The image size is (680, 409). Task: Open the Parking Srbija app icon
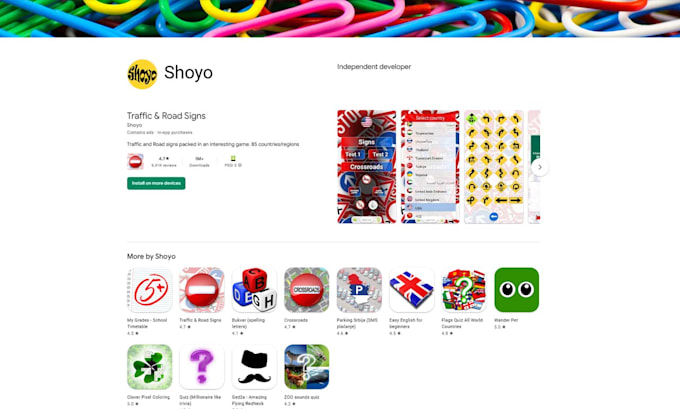point(359,290)
